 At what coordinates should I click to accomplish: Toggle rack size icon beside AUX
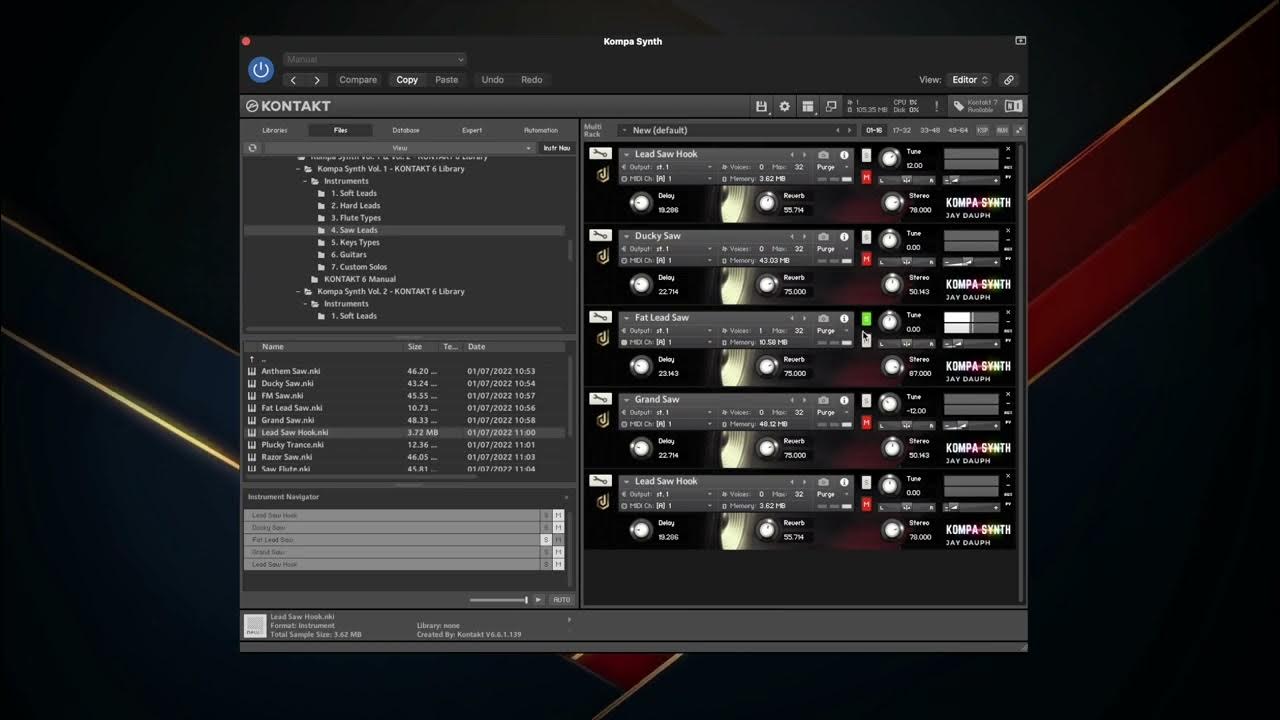pos(1019,130)
